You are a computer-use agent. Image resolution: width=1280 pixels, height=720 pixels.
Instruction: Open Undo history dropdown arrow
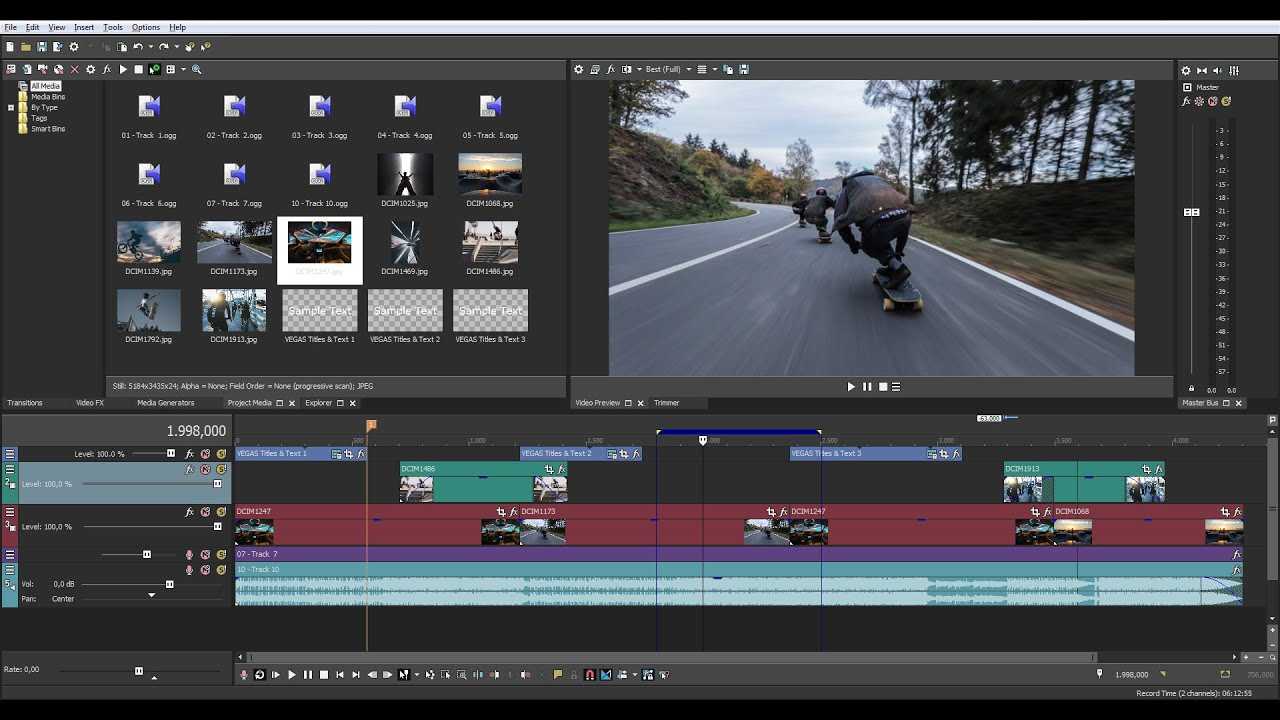pyautogui.click(x=150, y=47)
